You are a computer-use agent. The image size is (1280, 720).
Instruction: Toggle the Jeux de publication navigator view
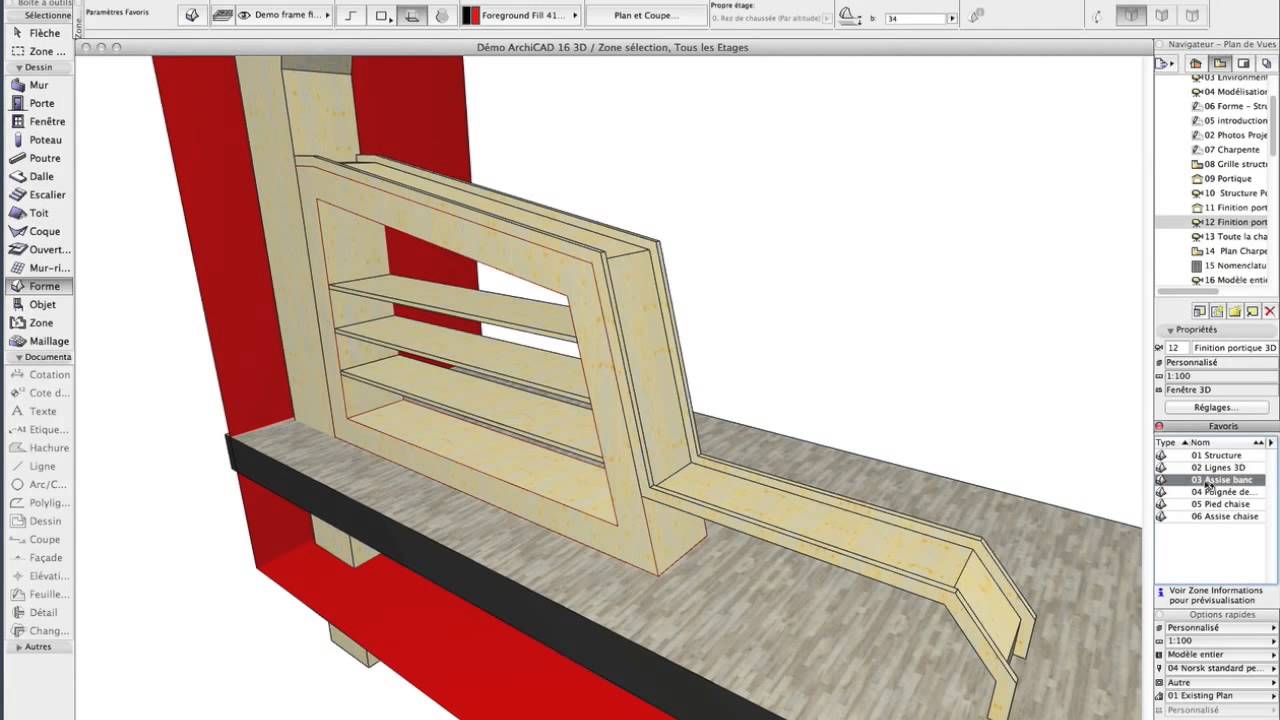point(1266,63)
